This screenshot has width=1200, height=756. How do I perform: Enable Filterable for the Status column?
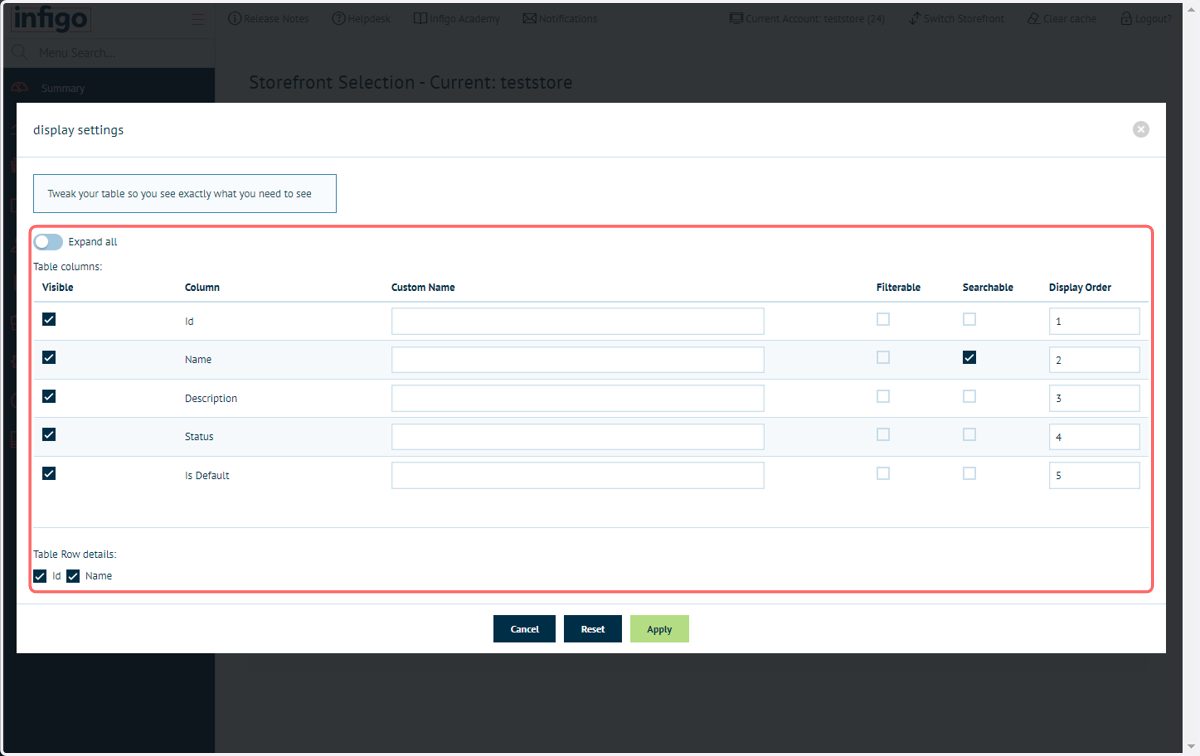click(883, 434)
